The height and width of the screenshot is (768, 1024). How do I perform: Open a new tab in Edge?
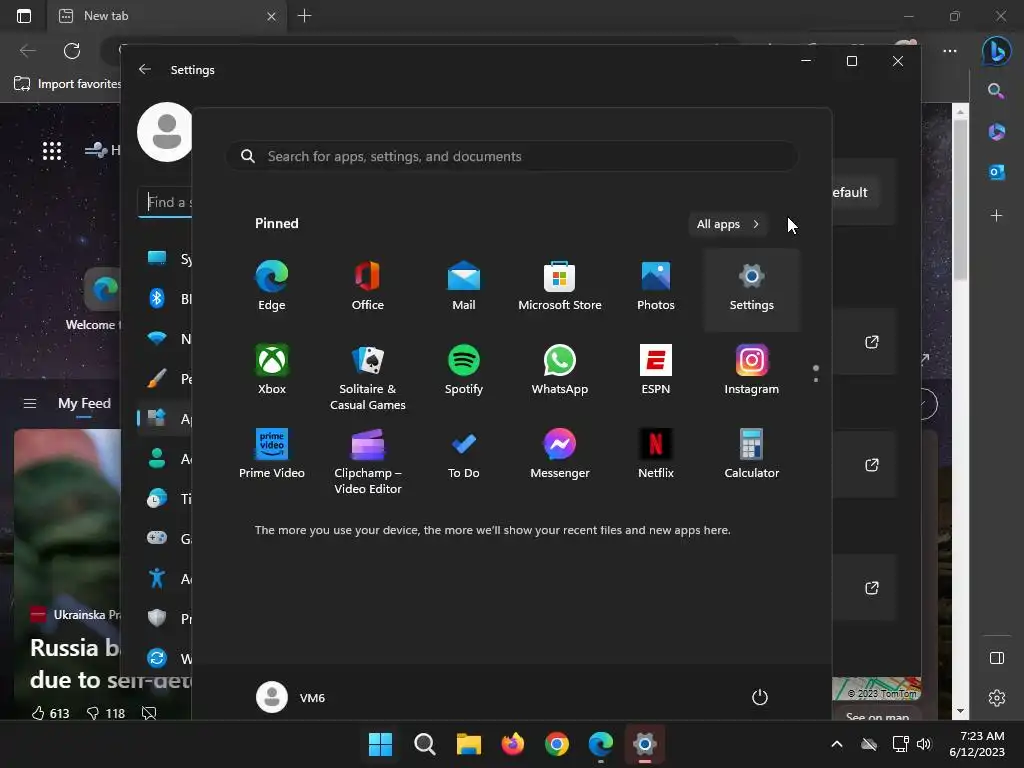click(x=304, y=16)
